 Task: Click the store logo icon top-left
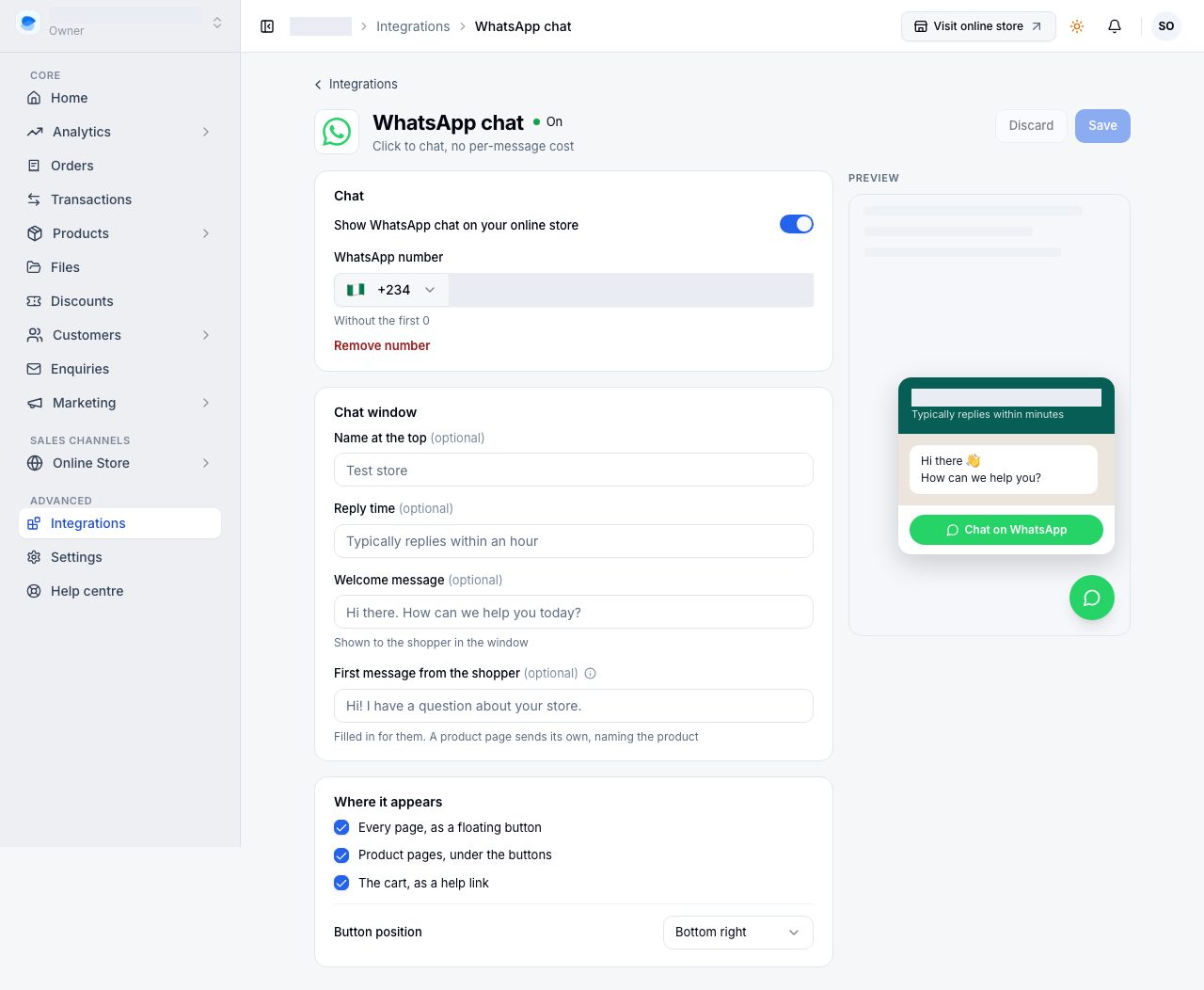(28, 23)
